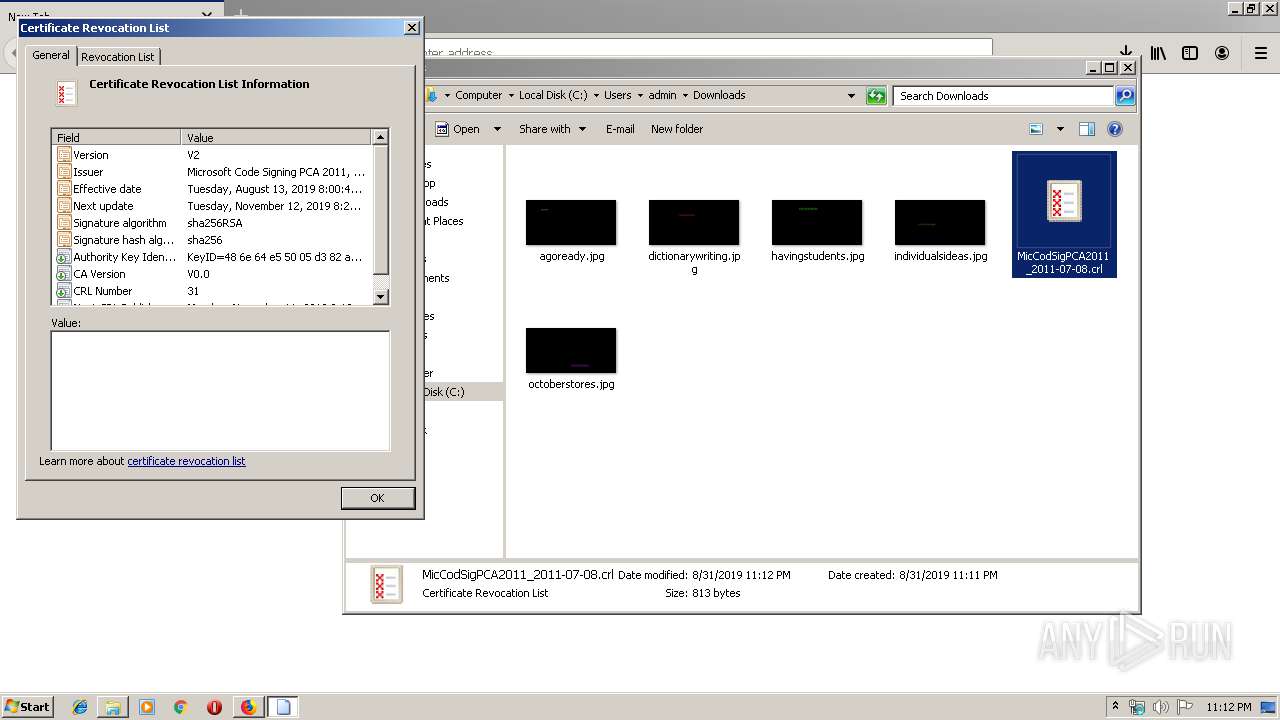Select the Issuer field row

point(213,172)
